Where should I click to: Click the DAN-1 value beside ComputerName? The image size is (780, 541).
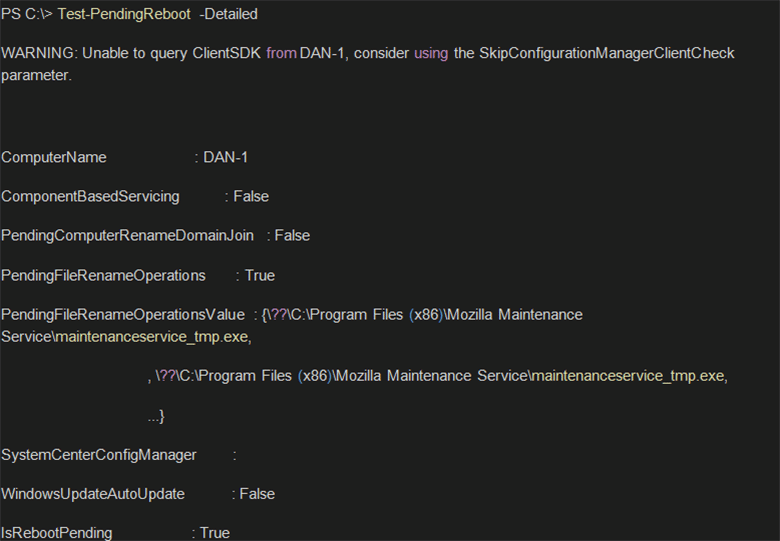[226, 157]
